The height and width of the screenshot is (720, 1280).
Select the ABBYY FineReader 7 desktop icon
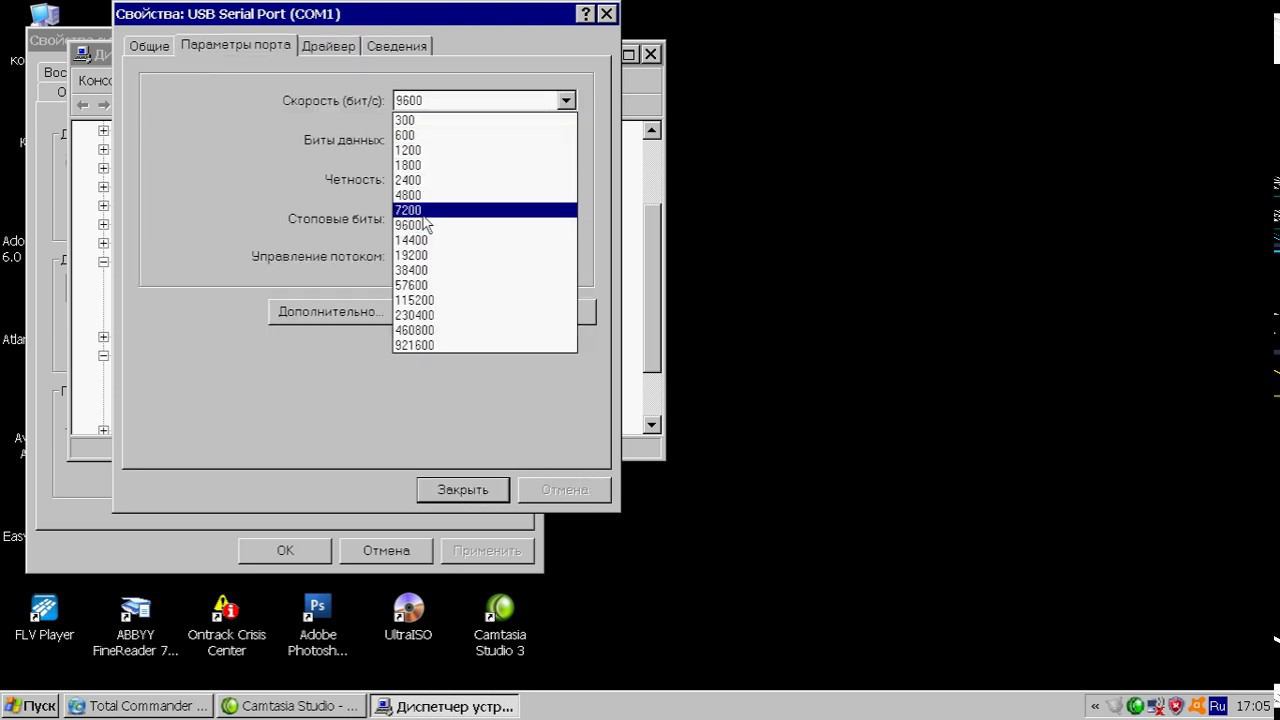[135, 625]
